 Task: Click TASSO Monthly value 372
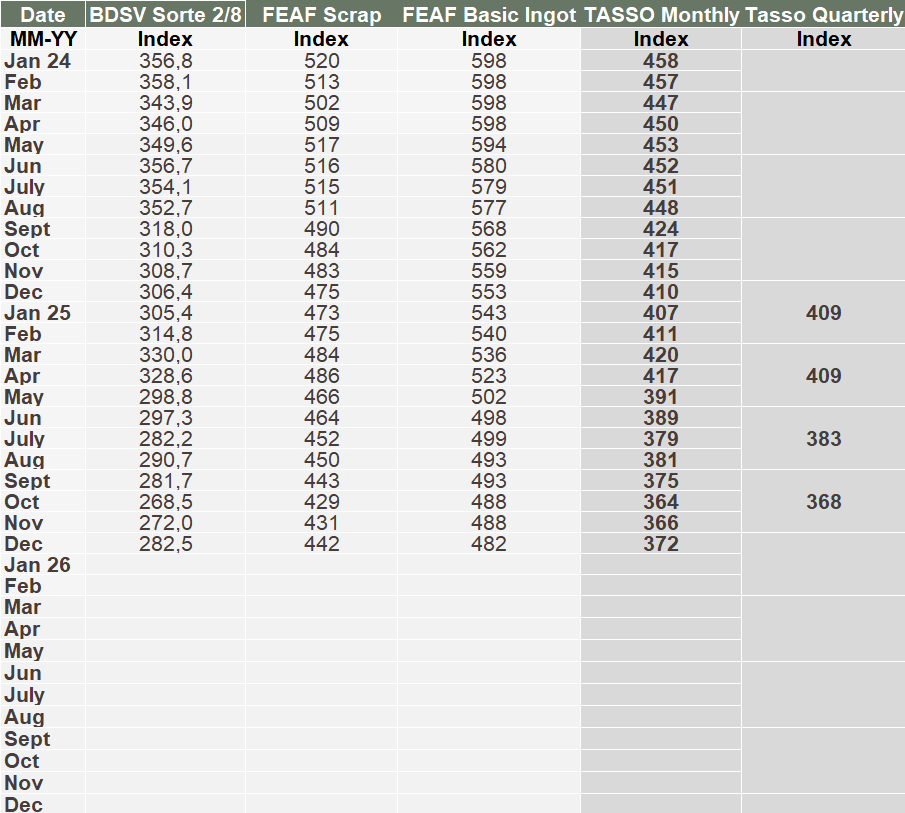pos(661,544)
